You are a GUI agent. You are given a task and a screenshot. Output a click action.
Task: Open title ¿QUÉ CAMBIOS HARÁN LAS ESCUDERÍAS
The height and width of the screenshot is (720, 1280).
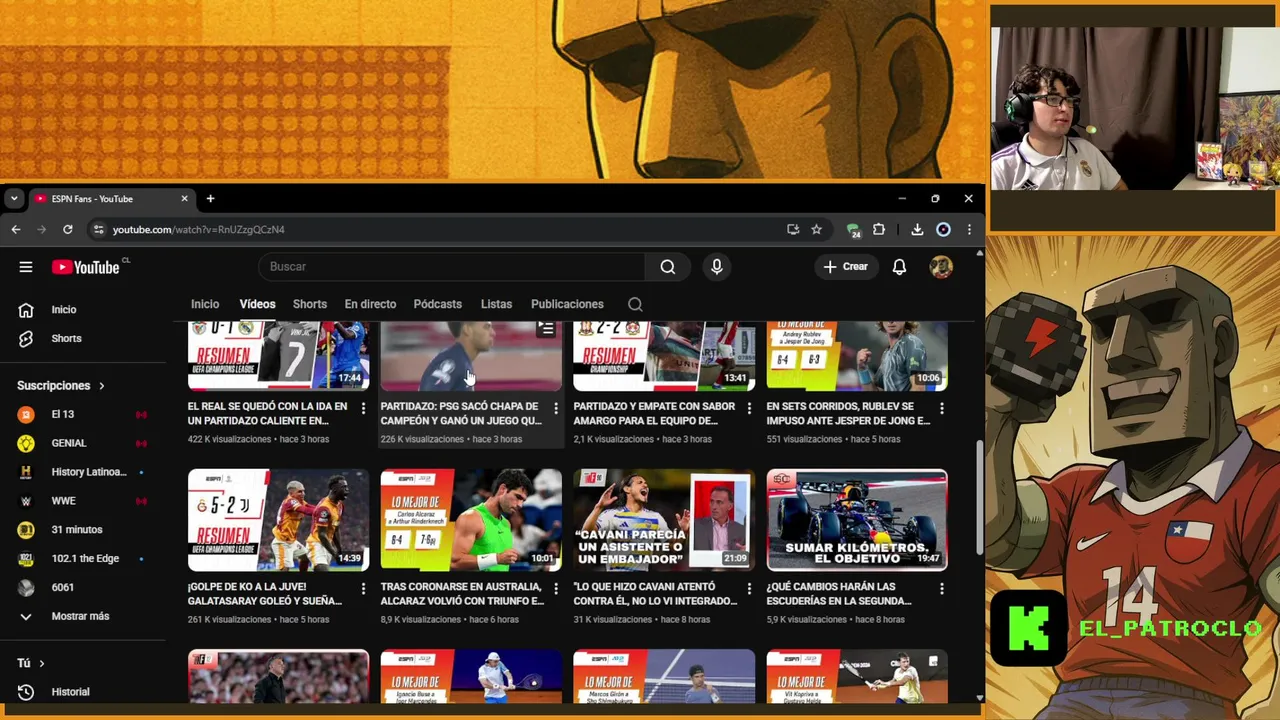click(839, 594)
